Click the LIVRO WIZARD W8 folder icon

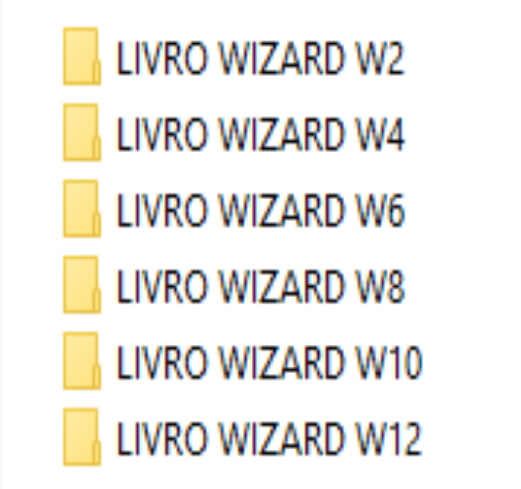(x=82, y=285)
